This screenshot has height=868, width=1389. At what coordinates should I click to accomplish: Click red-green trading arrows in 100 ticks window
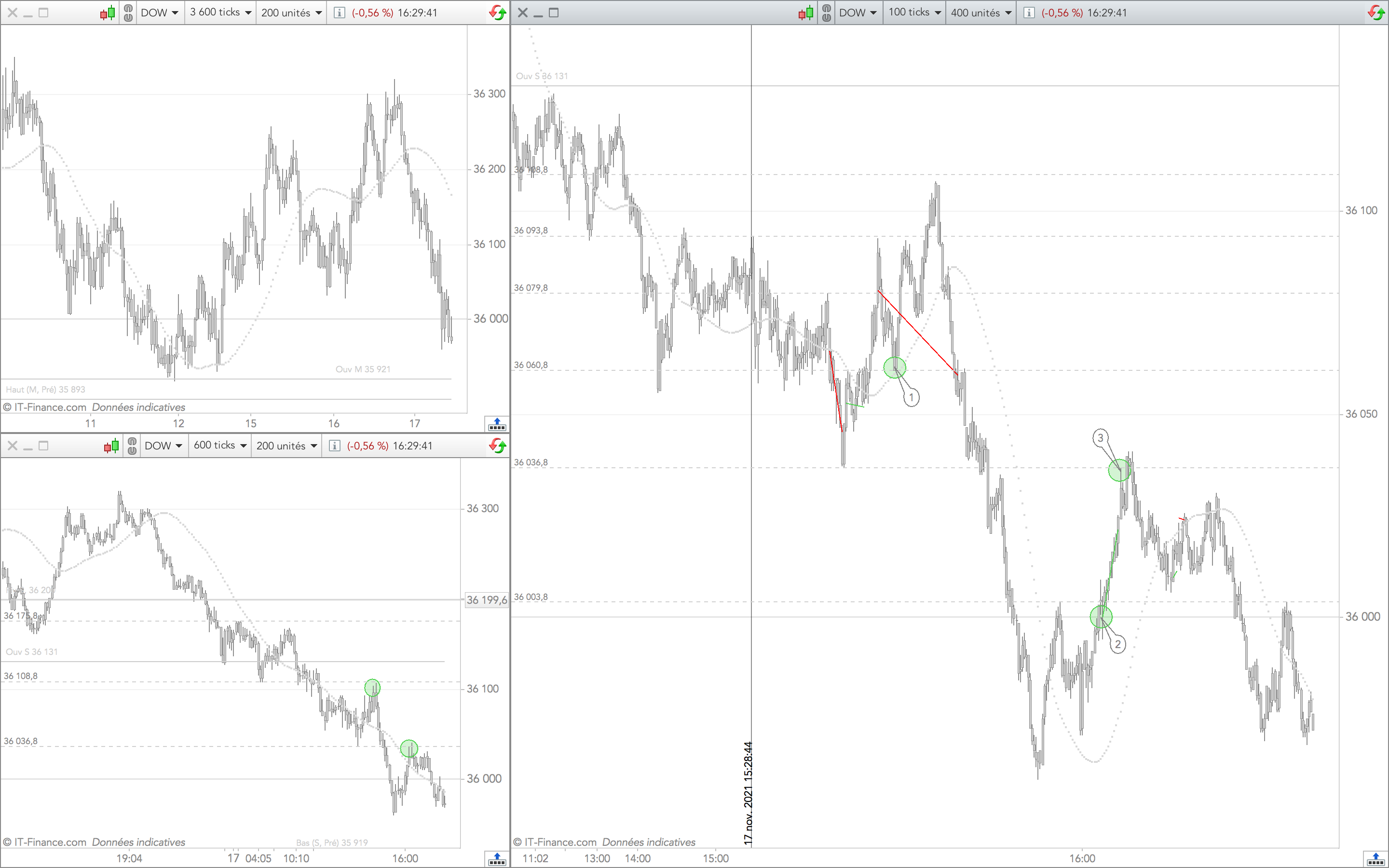(1376, 13)
